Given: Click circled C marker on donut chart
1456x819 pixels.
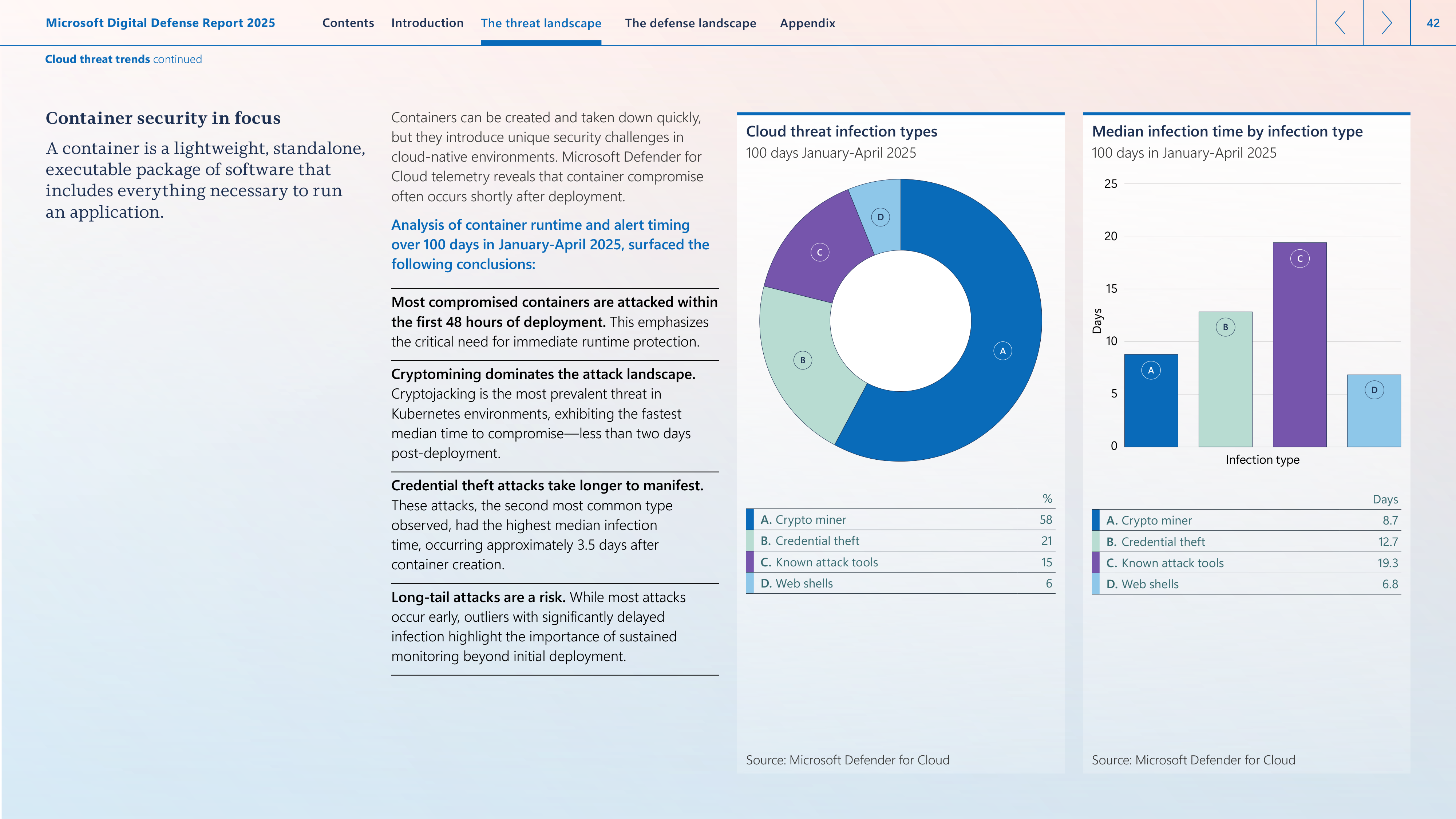Looking at the screenshot, I should (x=820, y=252).
